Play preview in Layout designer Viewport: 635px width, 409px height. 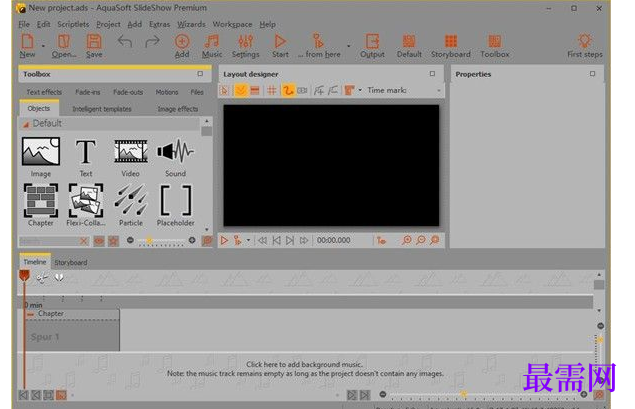pos(224,241)
